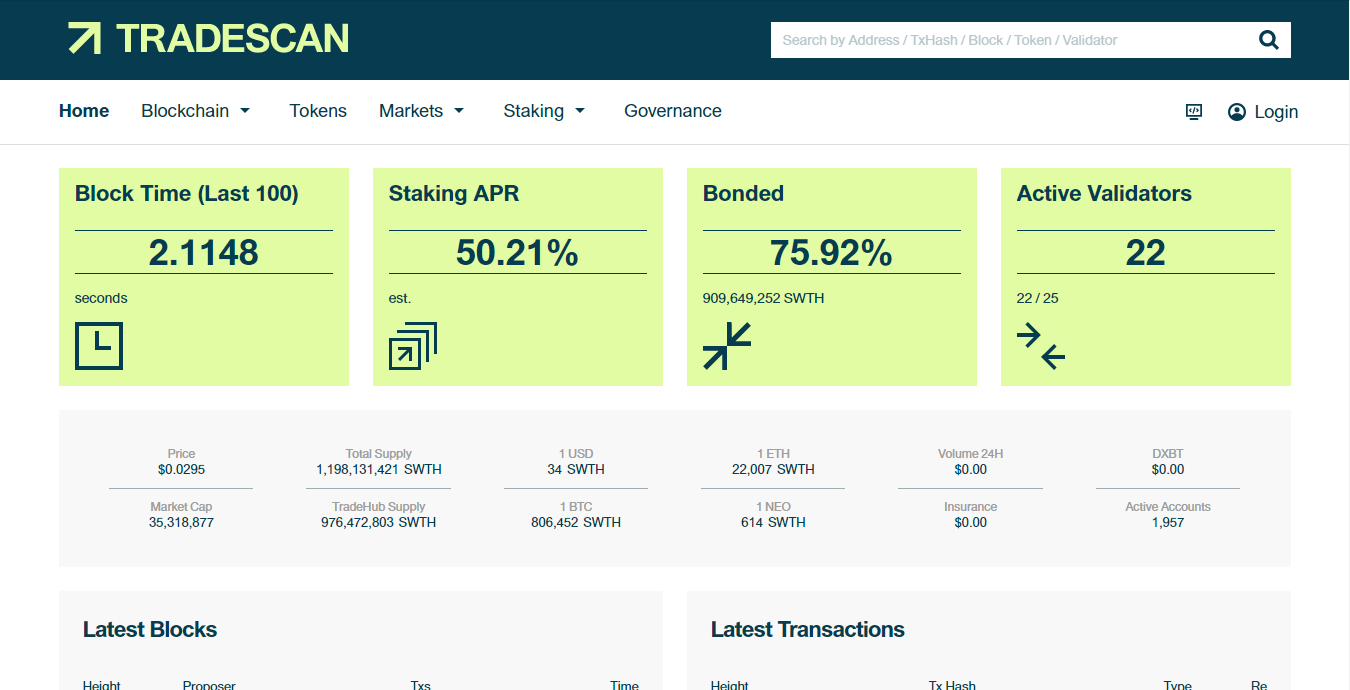Expand the Markets dropdown menu
This screenshot has width=1350, height=690.
click(x=422, y=111)
